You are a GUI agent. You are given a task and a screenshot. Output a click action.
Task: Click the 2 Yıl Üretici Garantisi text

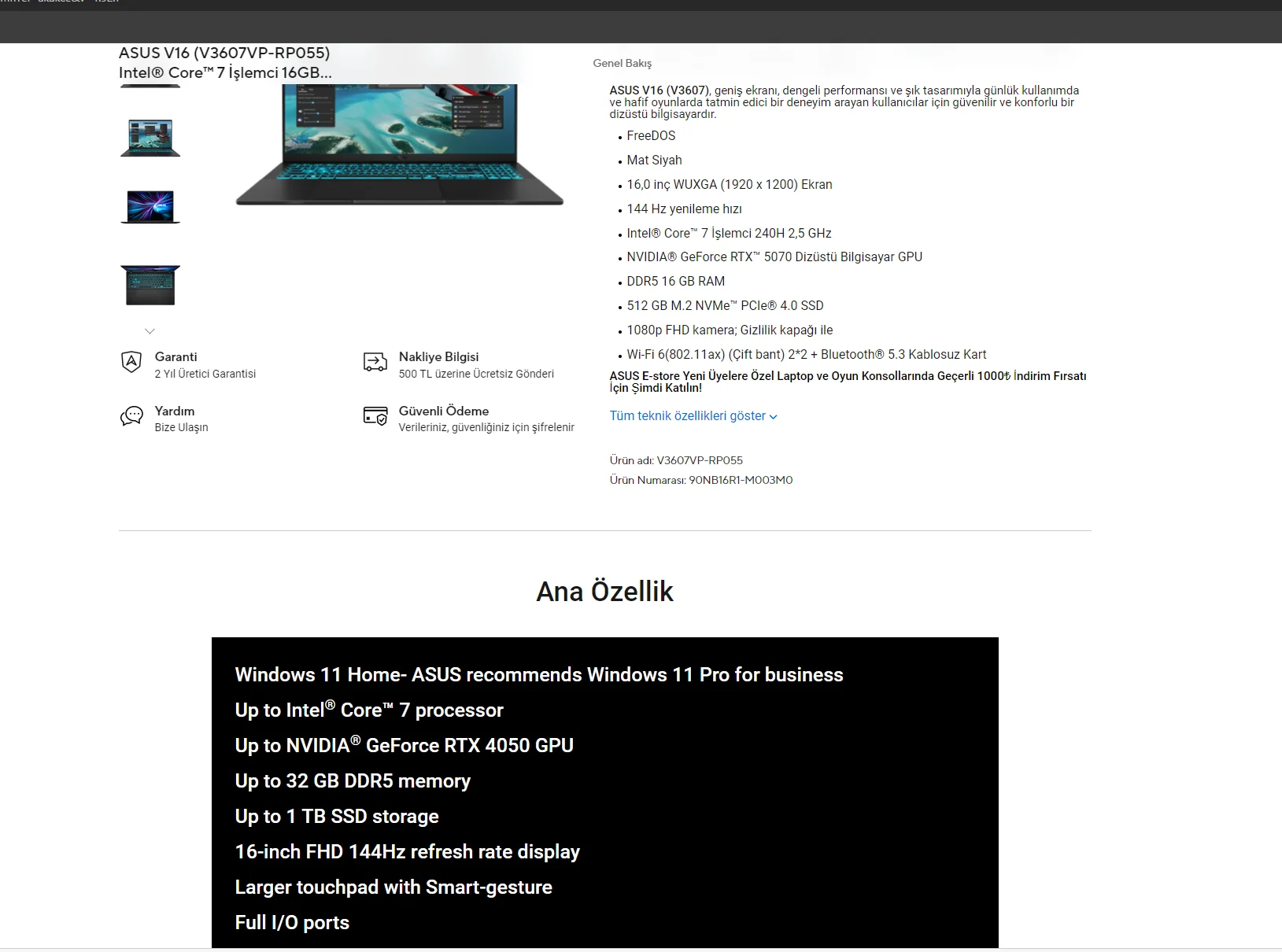point(205,374)
